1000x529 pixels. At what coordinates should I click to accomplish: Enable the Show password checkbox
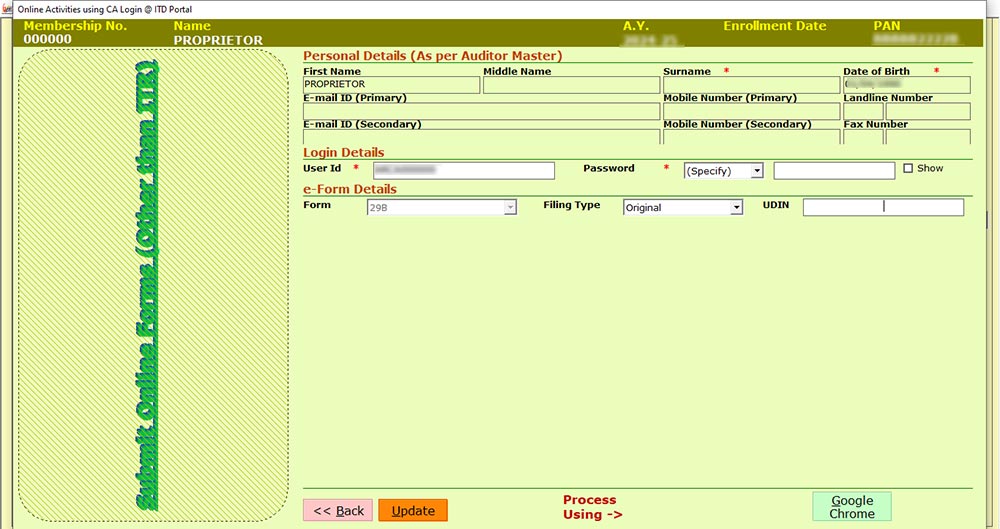[908, 169]
